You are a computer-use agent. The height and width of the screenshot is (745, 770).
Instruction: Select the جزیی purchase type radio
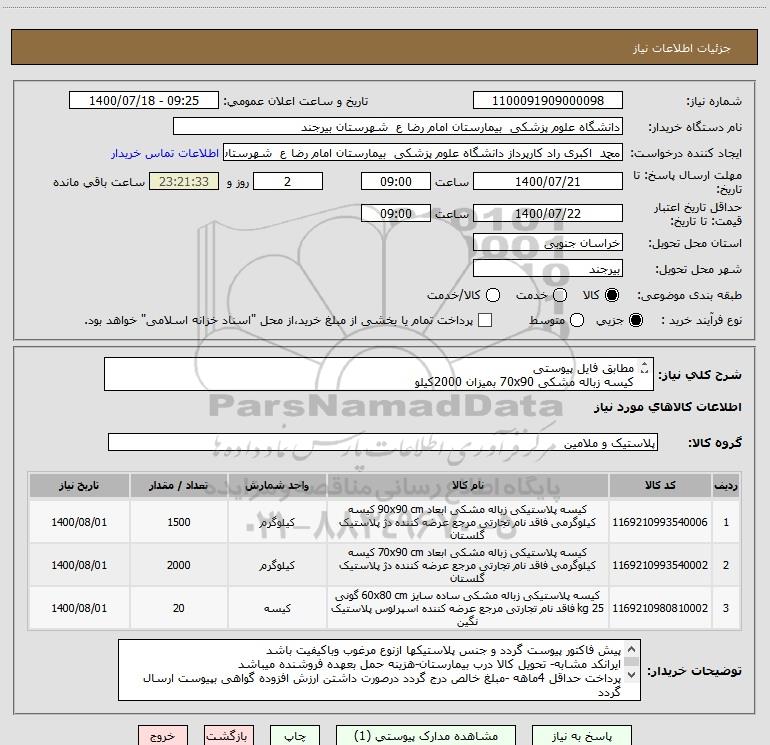click(635, 320)
